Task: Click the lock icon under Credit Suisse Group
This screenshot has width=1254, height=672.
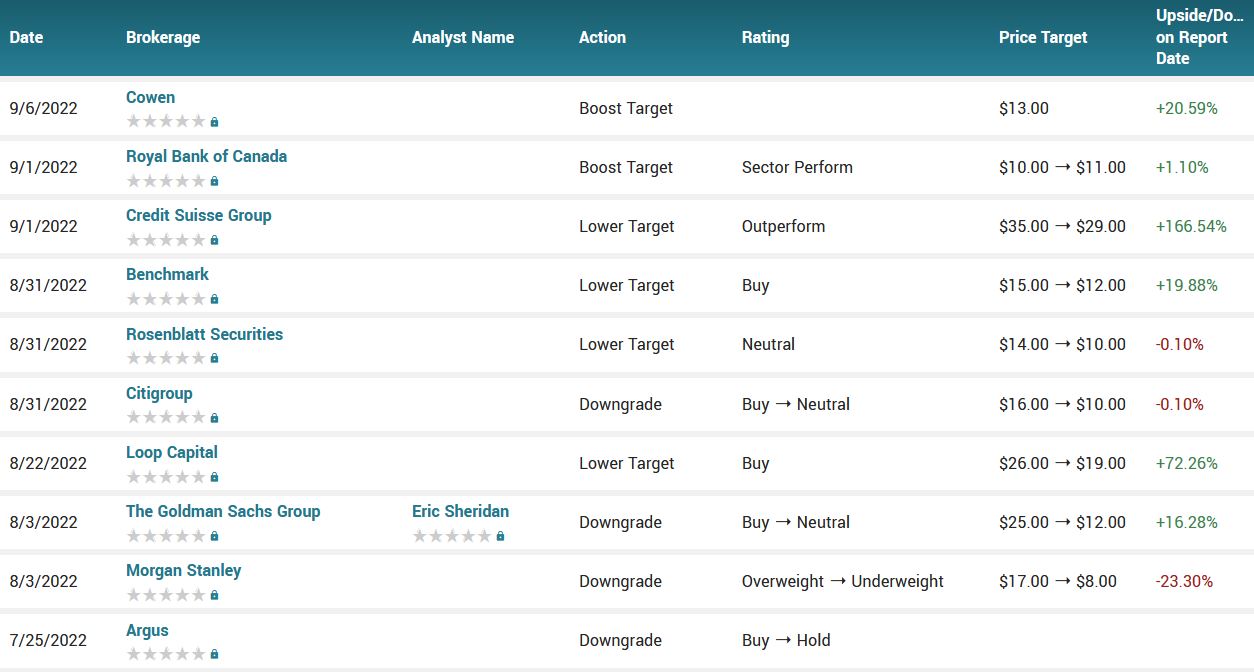Action: pyautogui.click(x=214, y=240)
